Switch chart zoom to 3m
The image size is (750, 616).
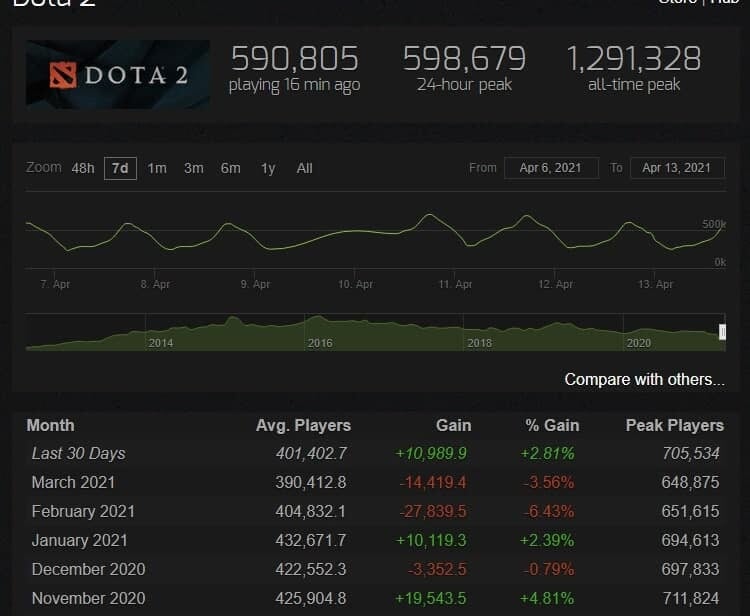click(193, 168)
